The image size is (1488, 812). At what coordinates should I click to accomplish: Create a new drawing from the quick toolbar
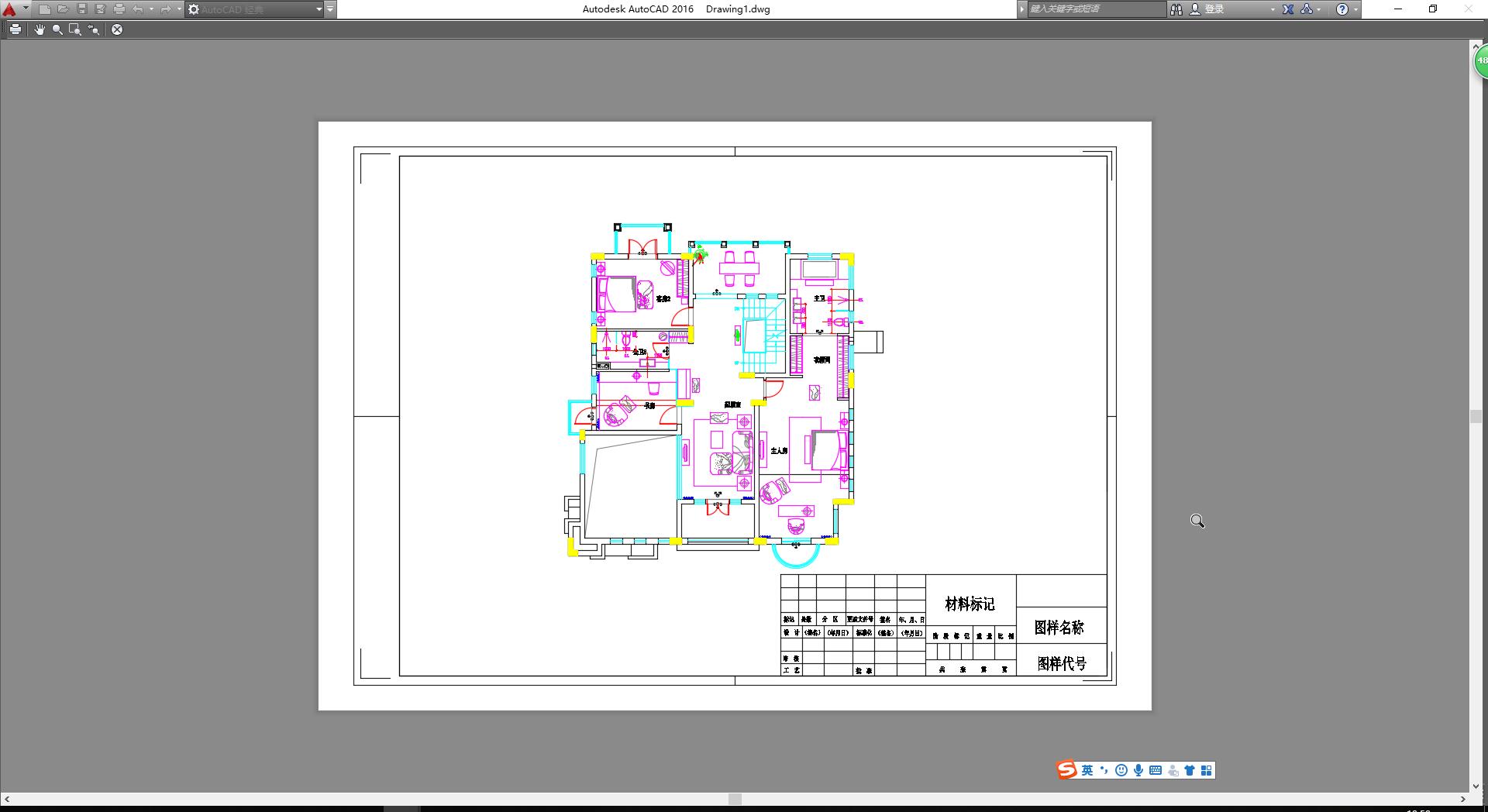point(45,9)
